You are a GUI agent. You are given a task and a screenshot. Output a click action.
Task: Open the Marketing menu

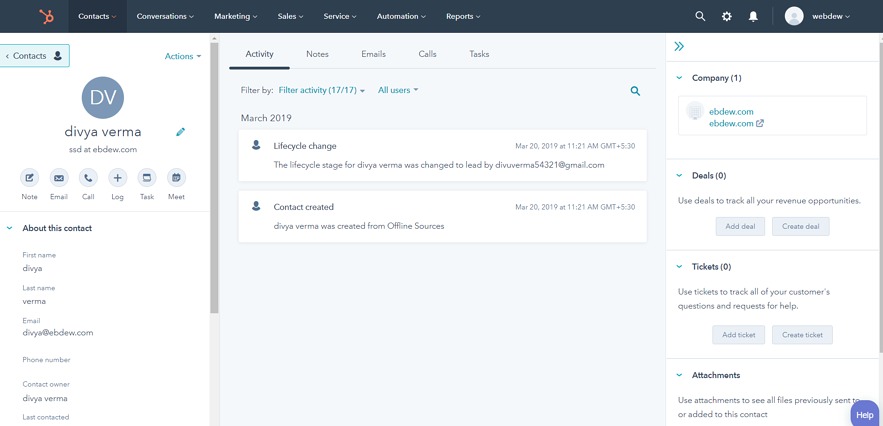click(x=236, y=16)
